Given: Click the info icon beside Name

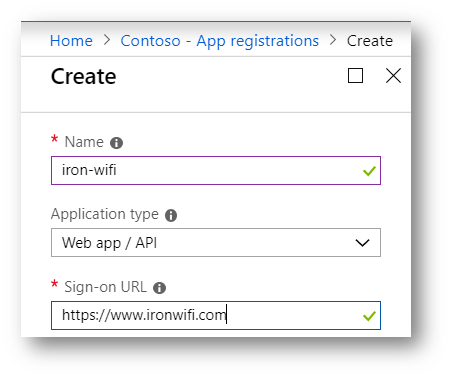Looking at the screenshot, I should coord(116,143).
